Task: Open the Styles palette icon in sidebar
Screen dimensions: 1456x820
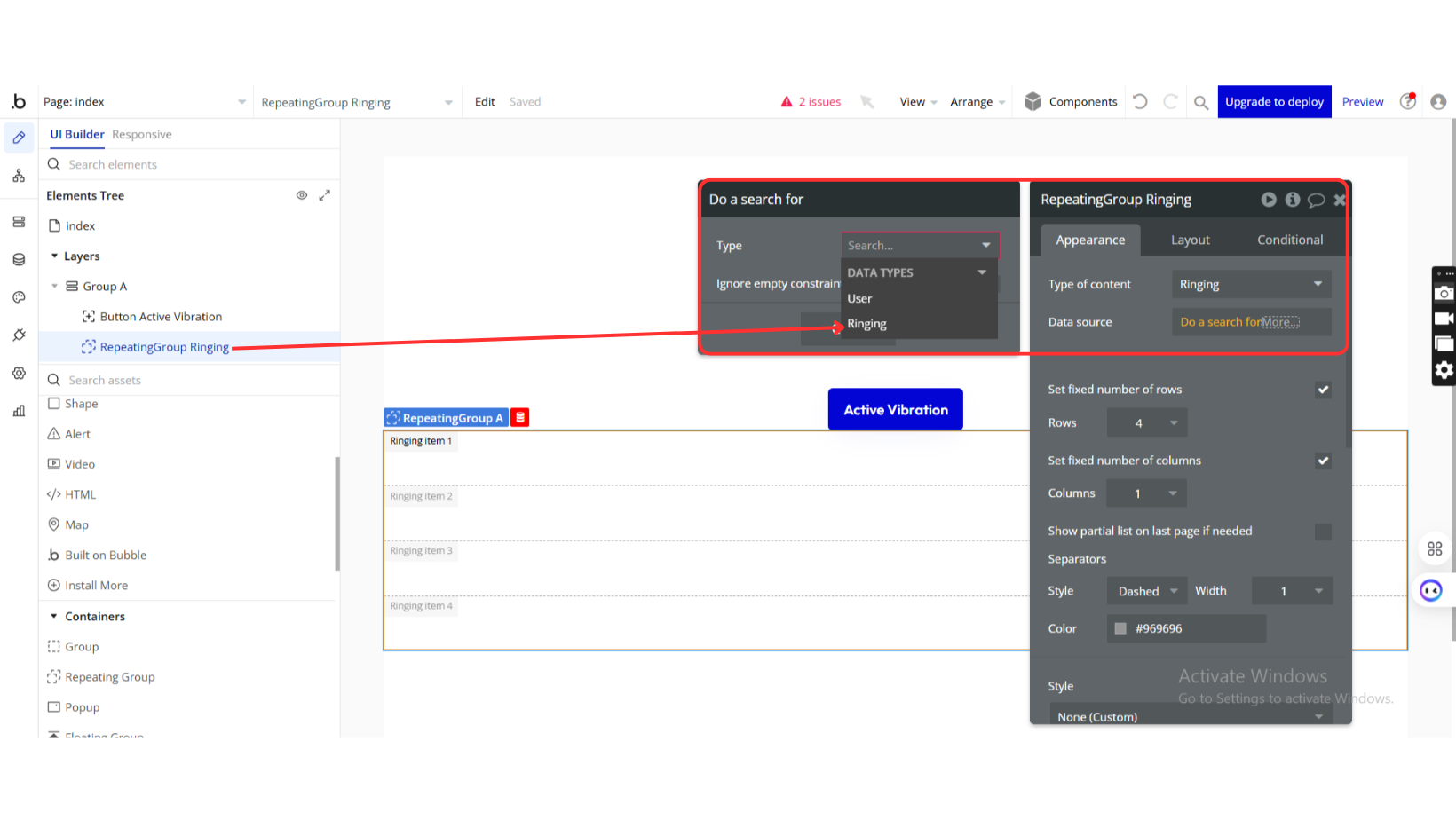Action: pyautogui.click(x=19, y=297)
